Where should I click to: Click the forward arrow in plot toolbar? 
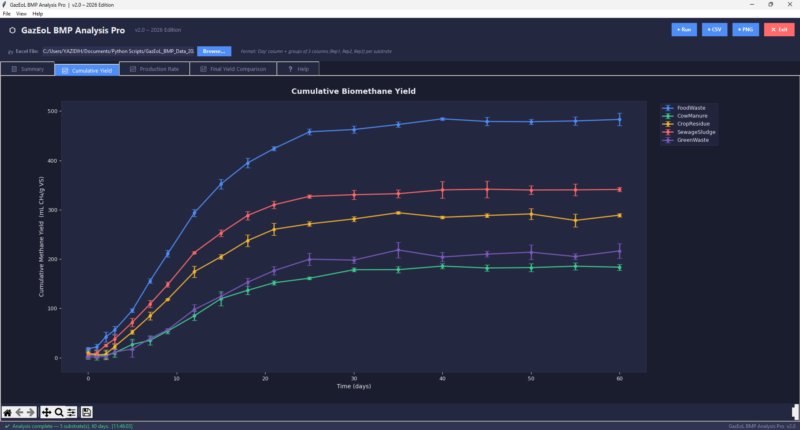32,412
